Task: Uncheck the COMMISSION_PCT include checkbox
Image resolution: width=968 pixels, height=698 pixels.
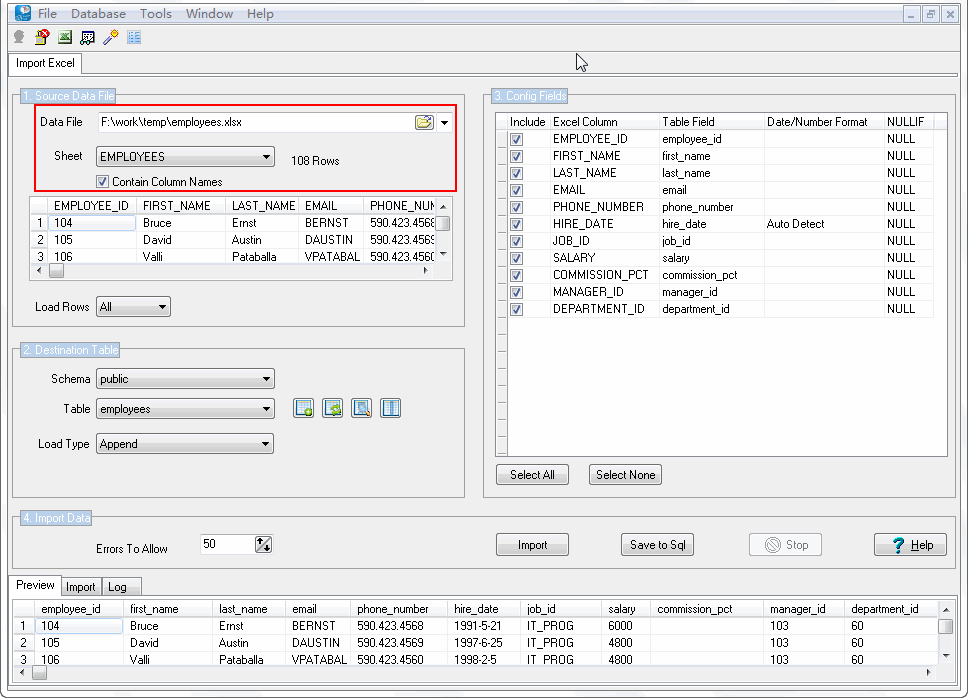Action: [x=516, y=275]
